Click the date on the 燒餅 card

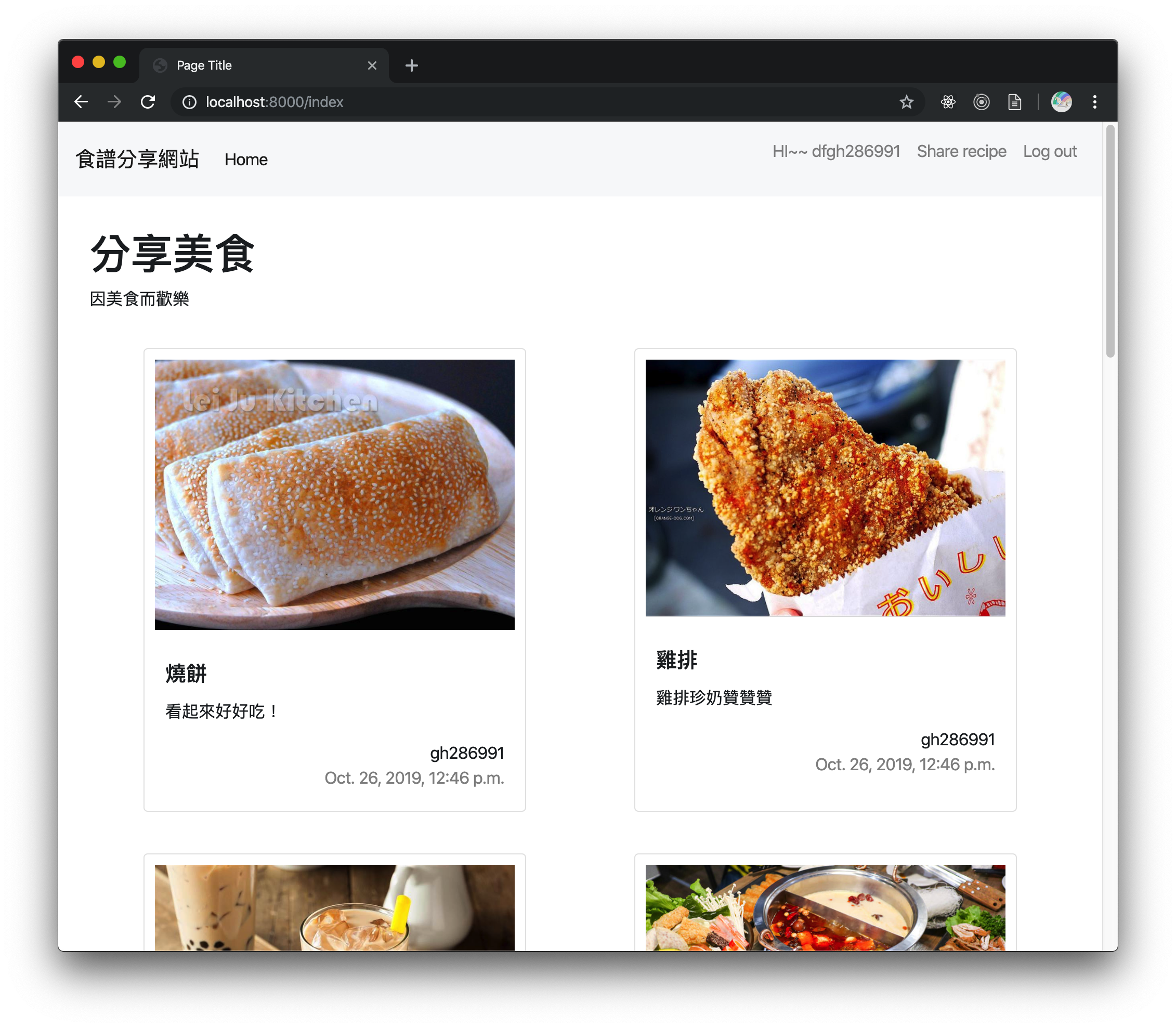(414, 778)
